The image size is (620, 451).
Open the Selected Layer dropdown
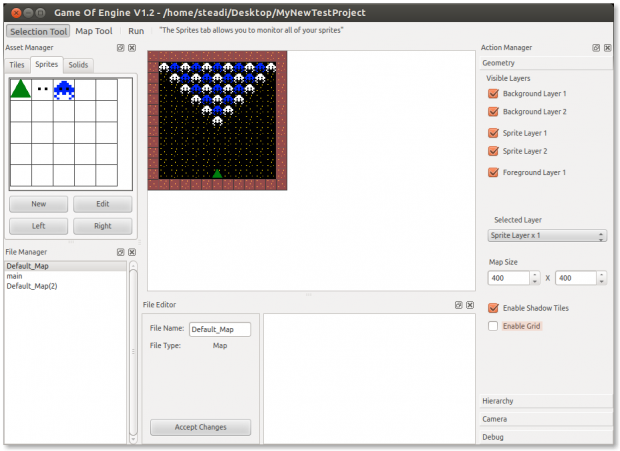(x=547, y=236)
